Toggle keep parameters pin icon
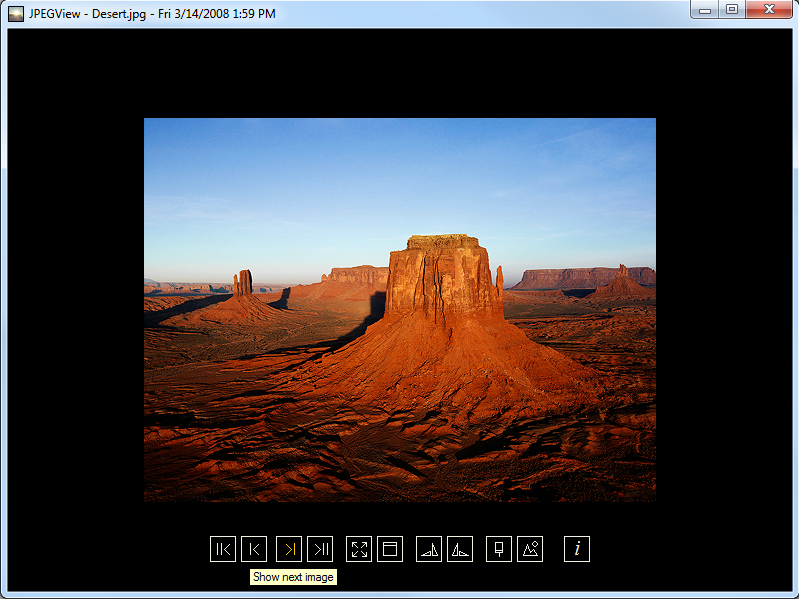This screenshot has height=599, width=799. click(x=499, y=549)
